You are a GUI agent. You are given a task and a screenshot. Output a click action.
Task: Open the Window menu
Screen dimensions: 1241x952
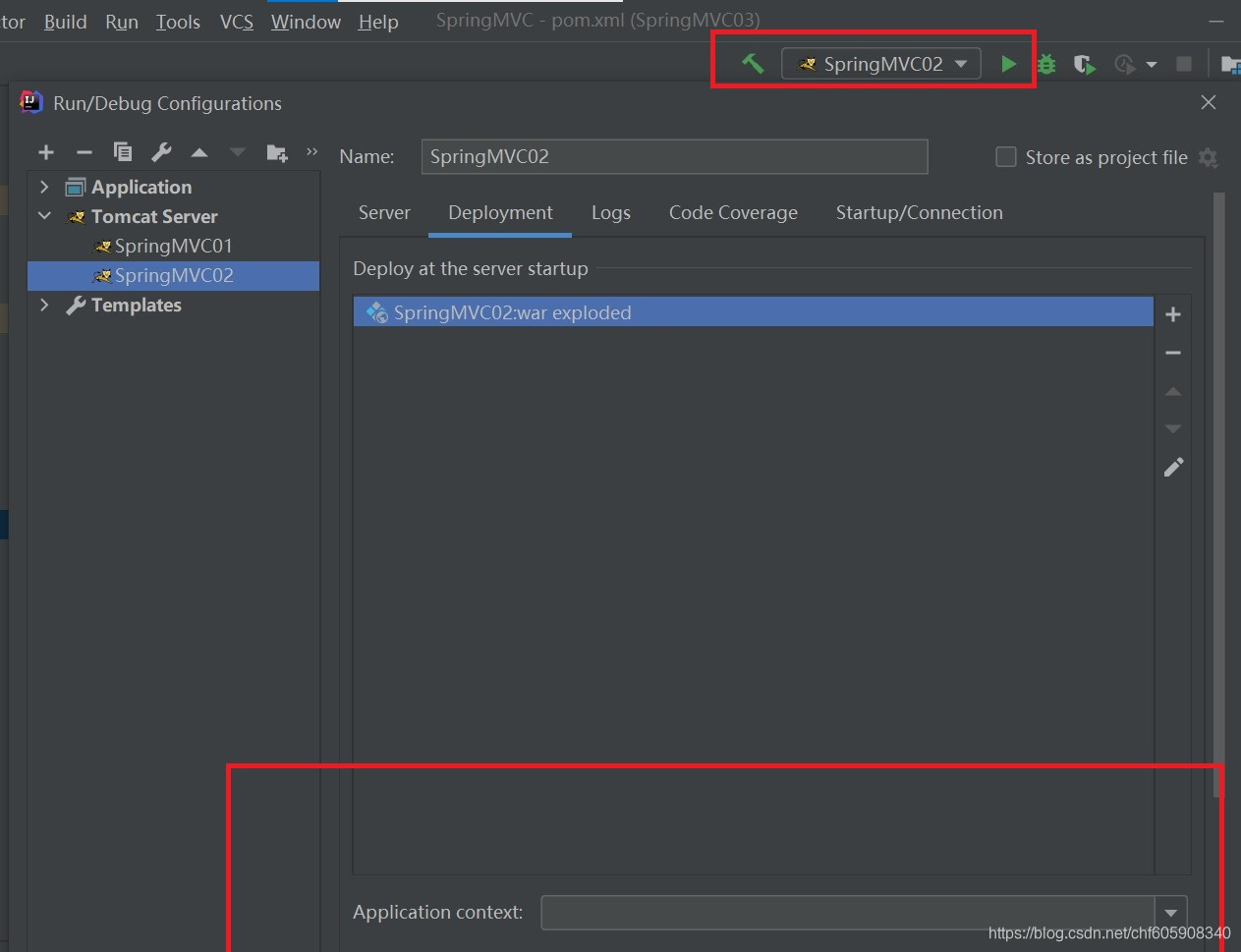pos(306,22)
